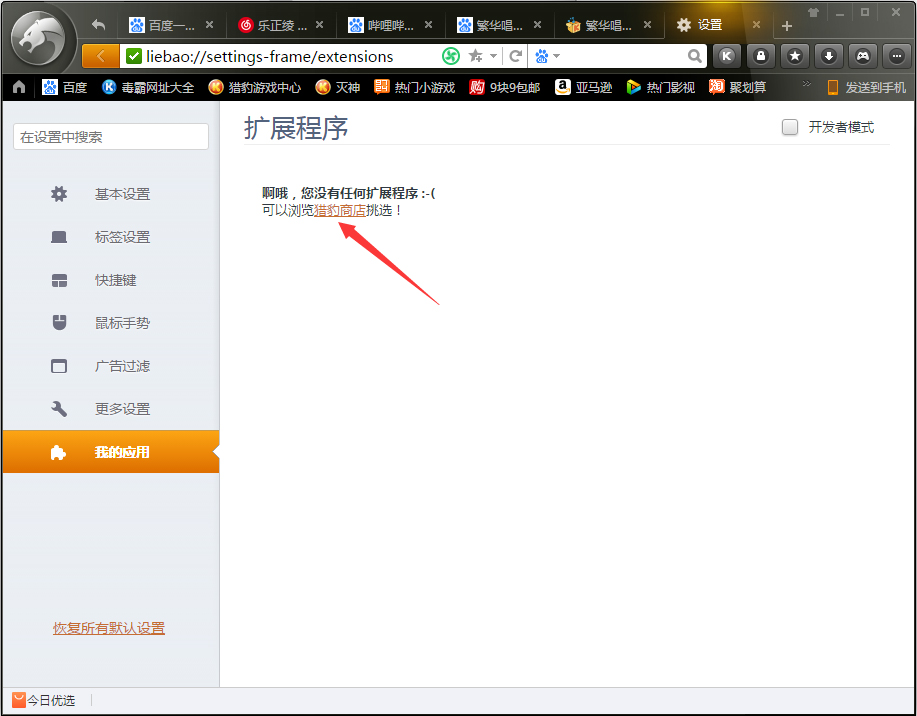Open the '...' more tools icon
The image size is (917, 716).
pos(895,55)
